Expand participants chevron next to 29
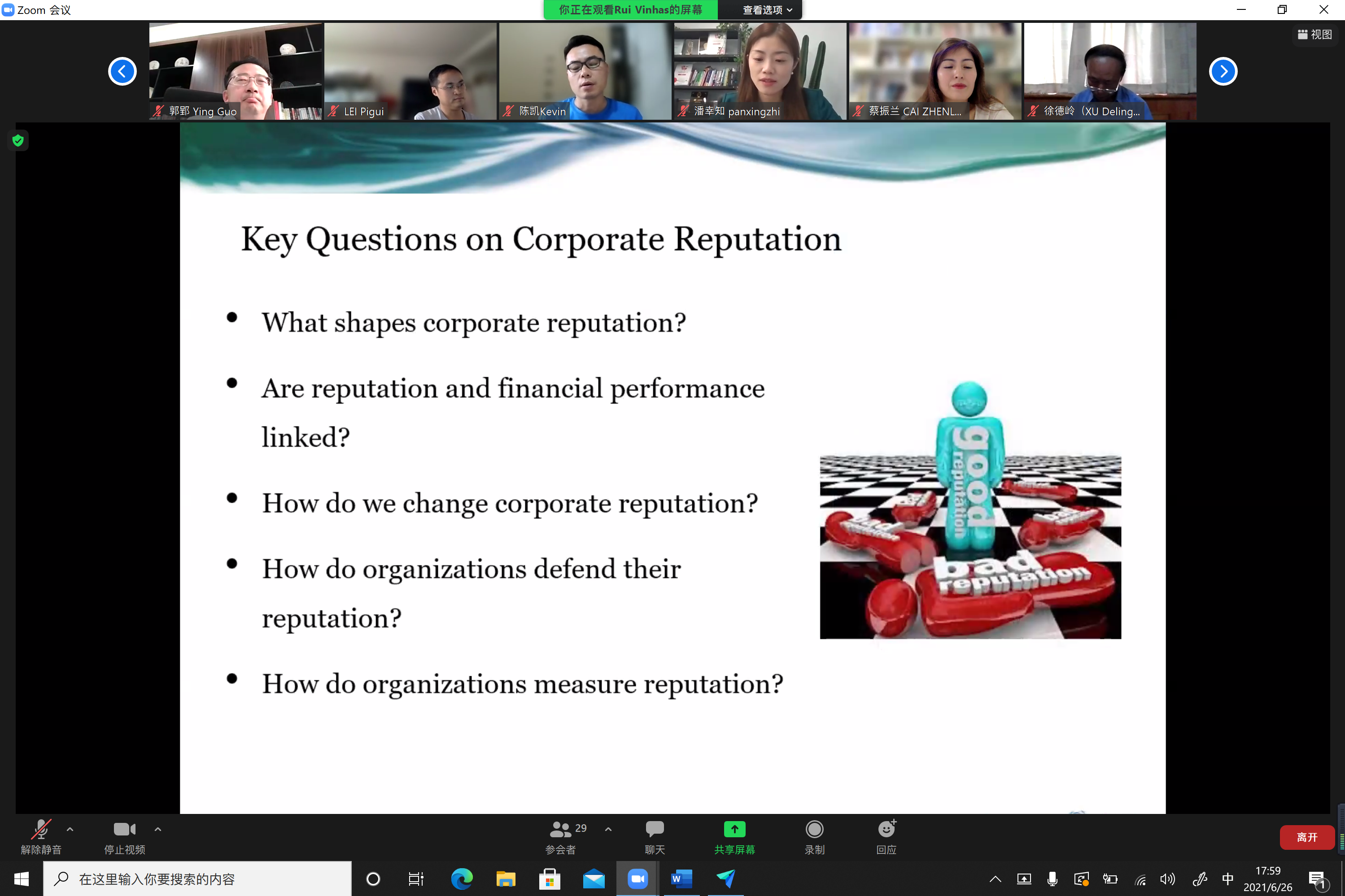The image size is (1345, 896). click(608, 829)
